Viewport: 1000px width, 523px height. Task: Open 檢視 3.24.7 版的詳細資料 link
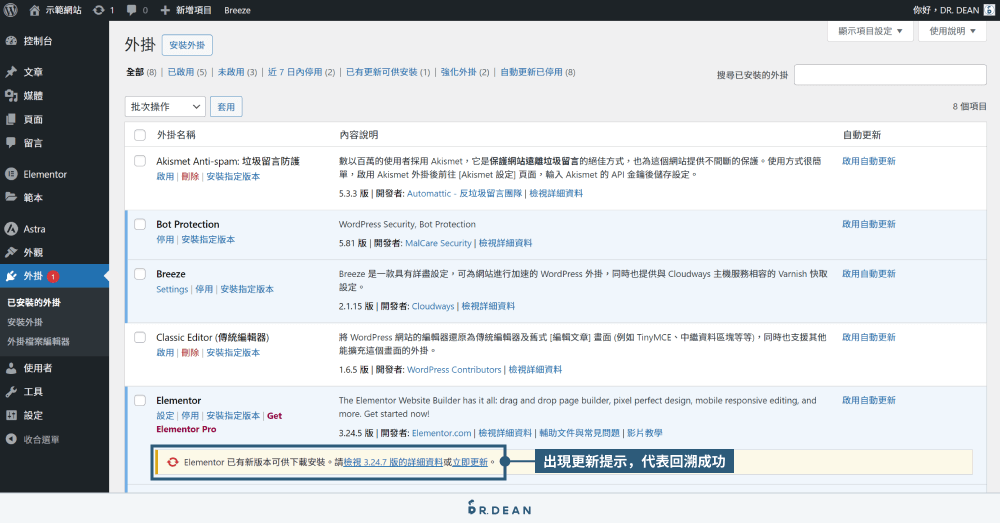click(393, 462)
